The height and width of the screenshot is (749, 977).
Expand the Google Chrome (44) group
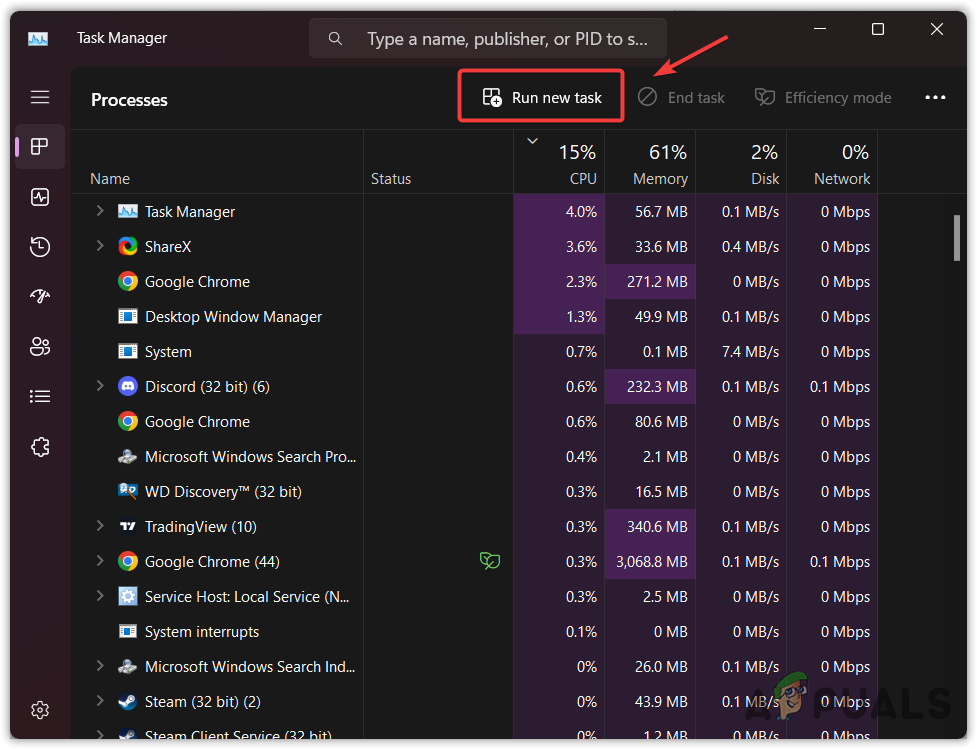pyautogui.click(x=100, y=561)
